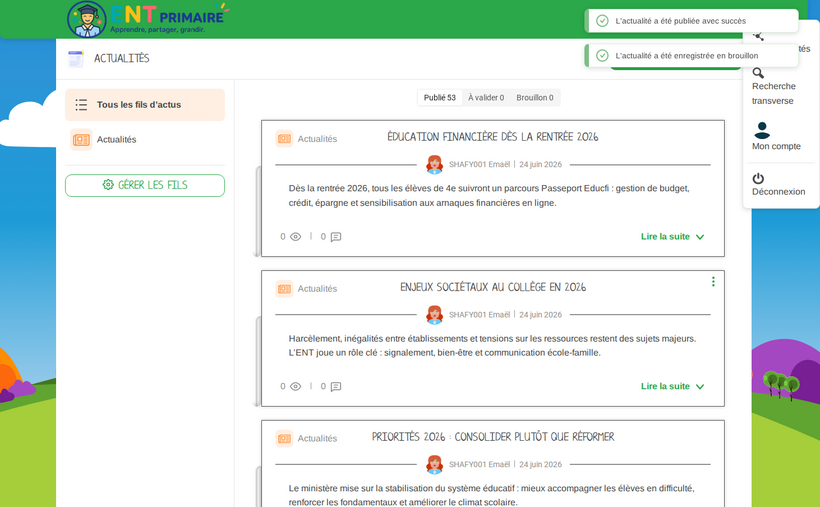Click comments icon on Éducation financière card

(x=336, y=237)
